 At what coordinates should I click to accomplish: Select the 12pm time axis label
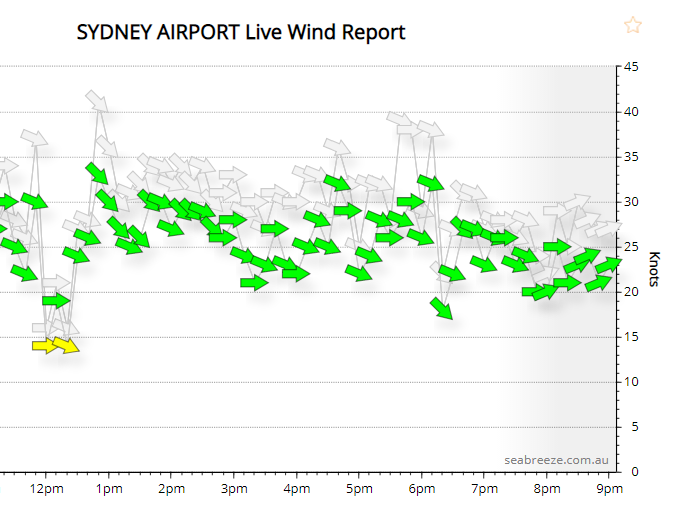point(46,489)
